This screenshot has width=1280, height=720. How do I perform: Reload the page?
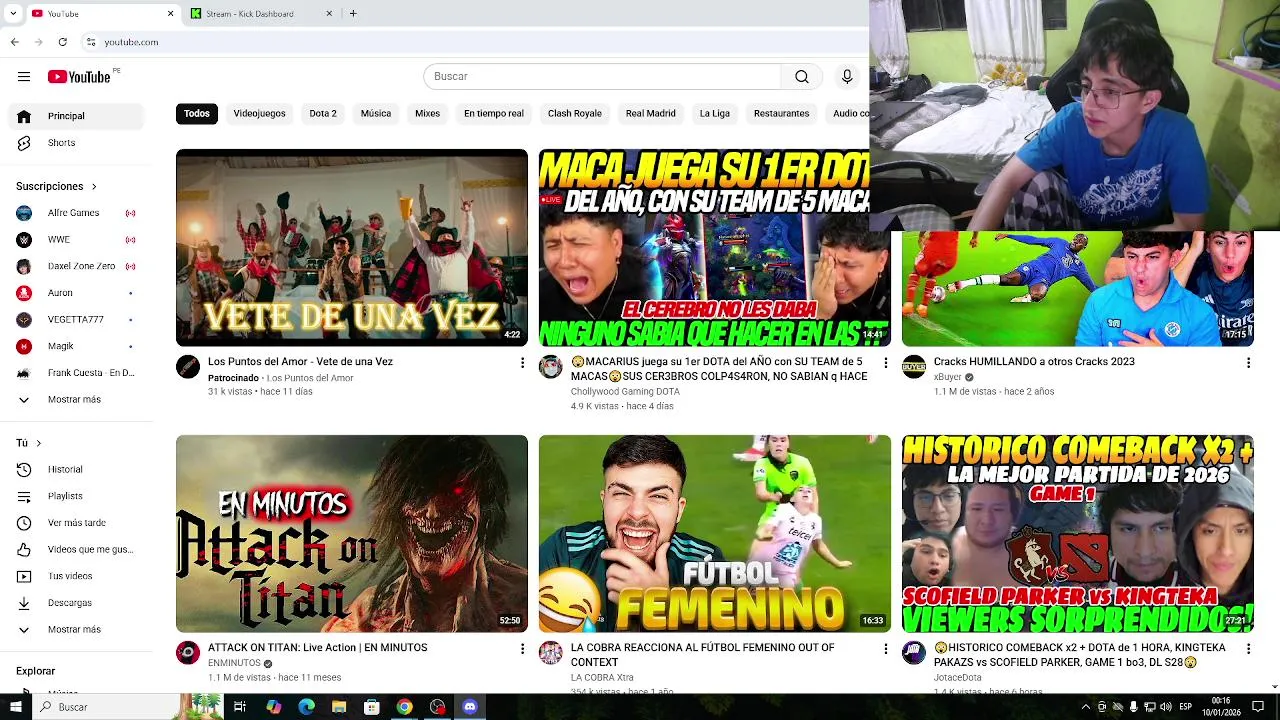click(x=62, y=42)
